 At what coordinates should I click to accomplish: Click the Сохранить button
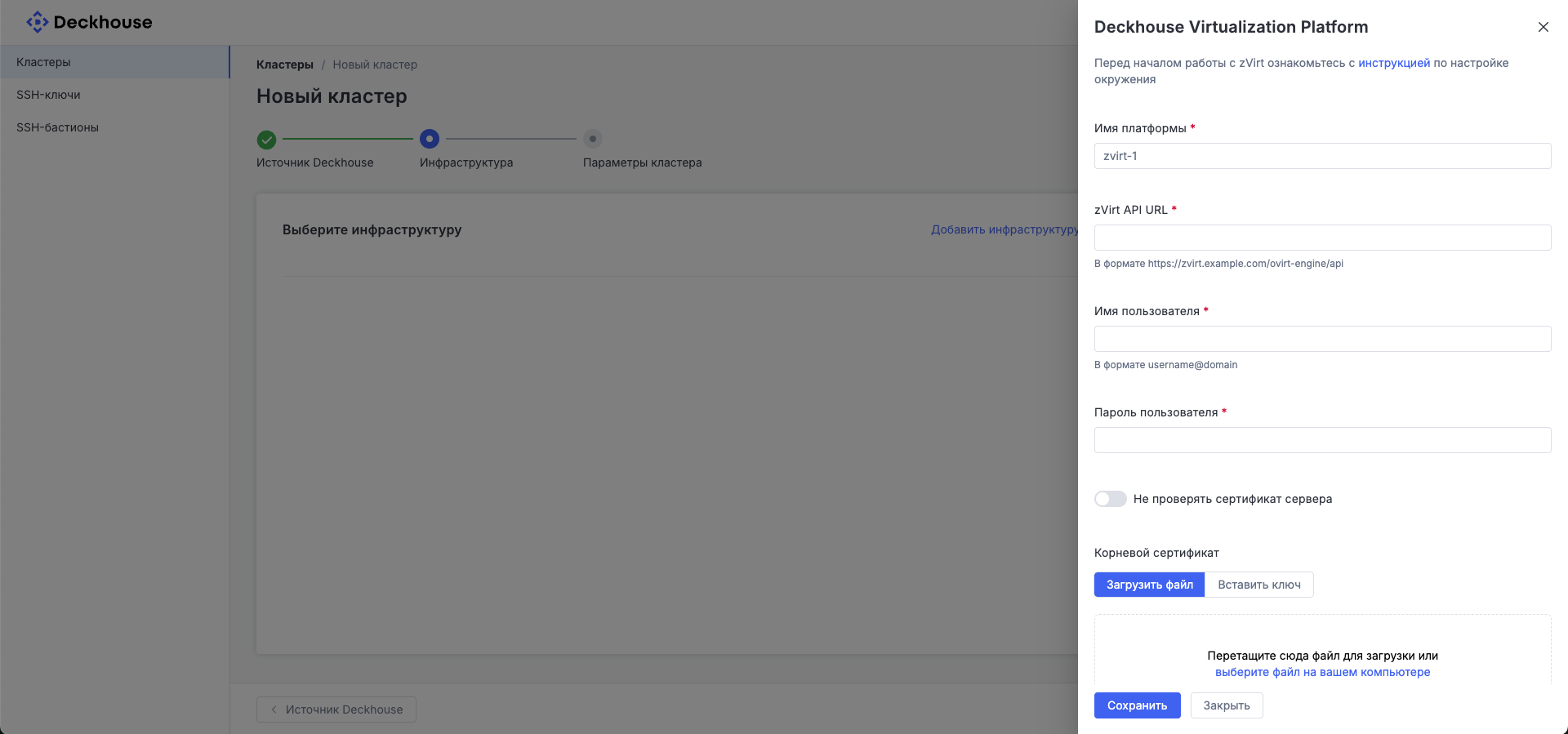(1137, 705)
